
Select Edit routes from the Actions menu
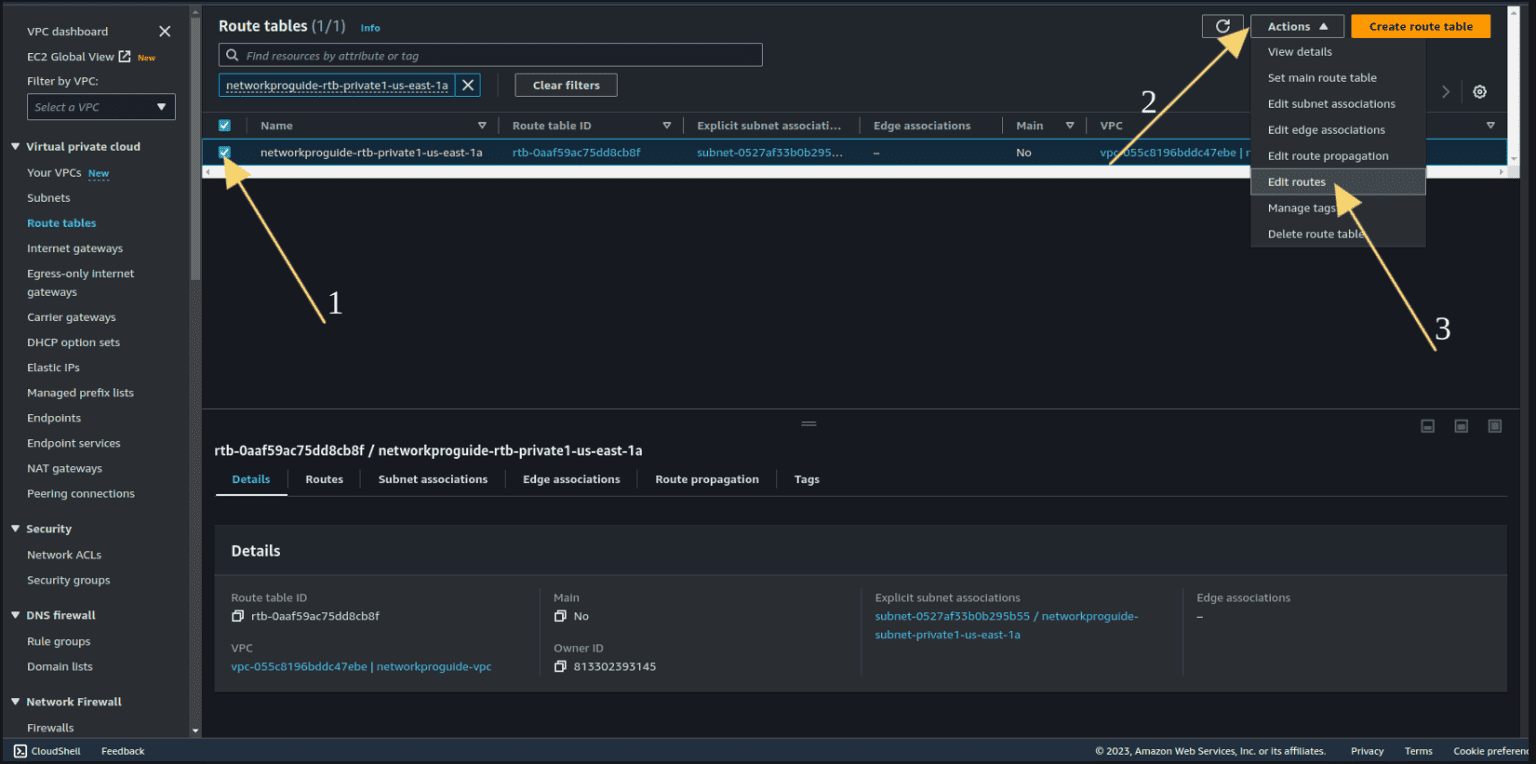tap(1297, 181)
